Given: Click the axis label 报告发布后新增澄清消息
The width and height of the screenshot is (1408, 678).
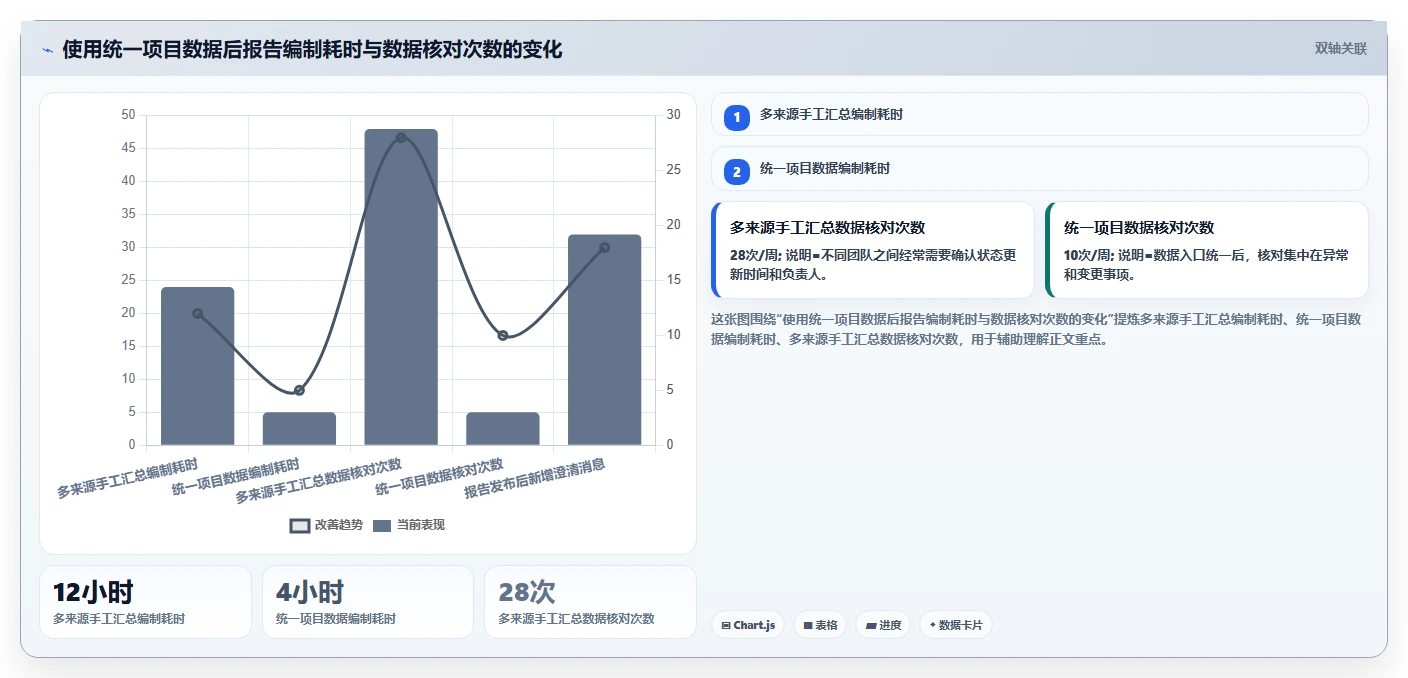Looking at the screenshot, I should pyautogui.click(x=535, y=480).
